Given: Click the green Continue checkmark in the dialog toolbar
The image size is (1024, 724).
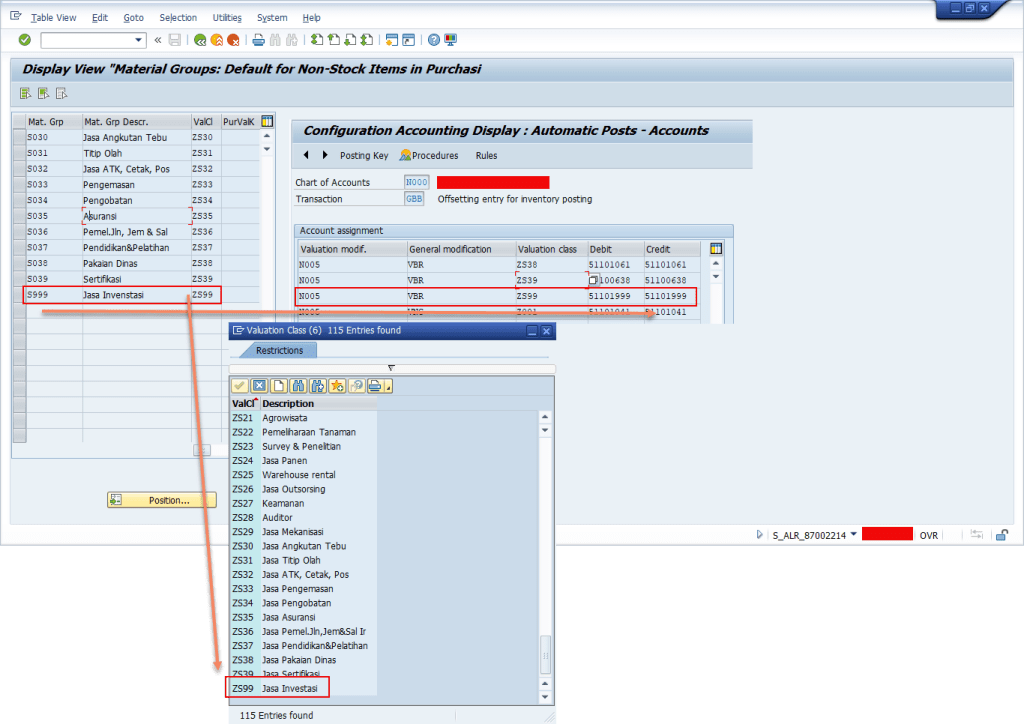Looking at the screenshot, I should (240, 385).
